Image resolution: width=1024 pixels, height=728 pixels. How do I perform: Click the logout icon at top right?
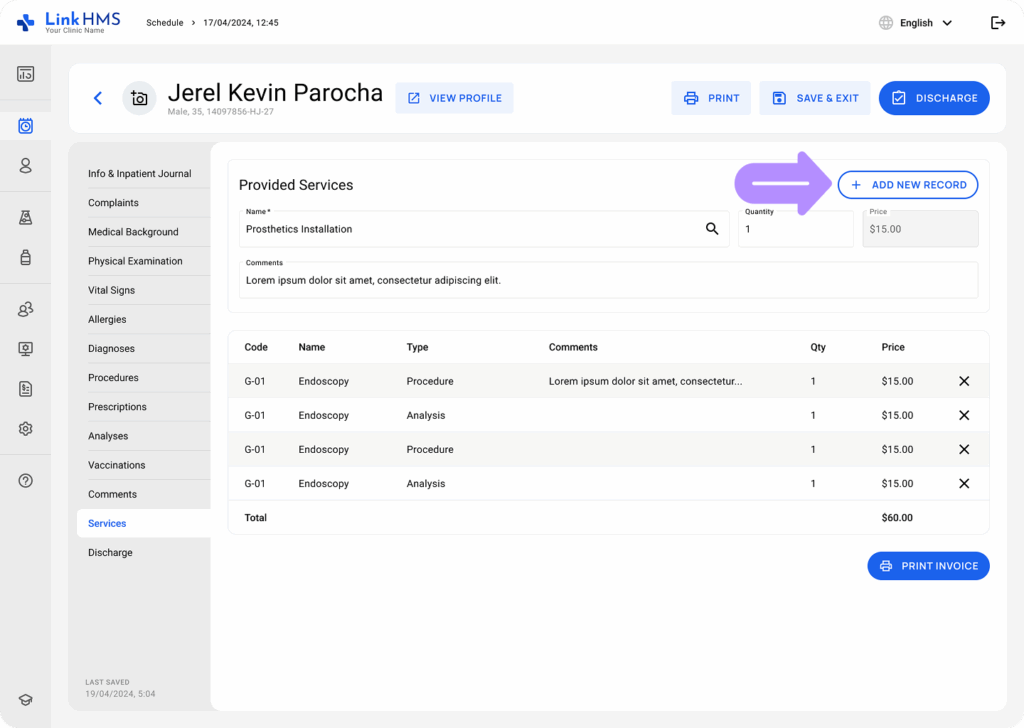[x=998, y=23]
